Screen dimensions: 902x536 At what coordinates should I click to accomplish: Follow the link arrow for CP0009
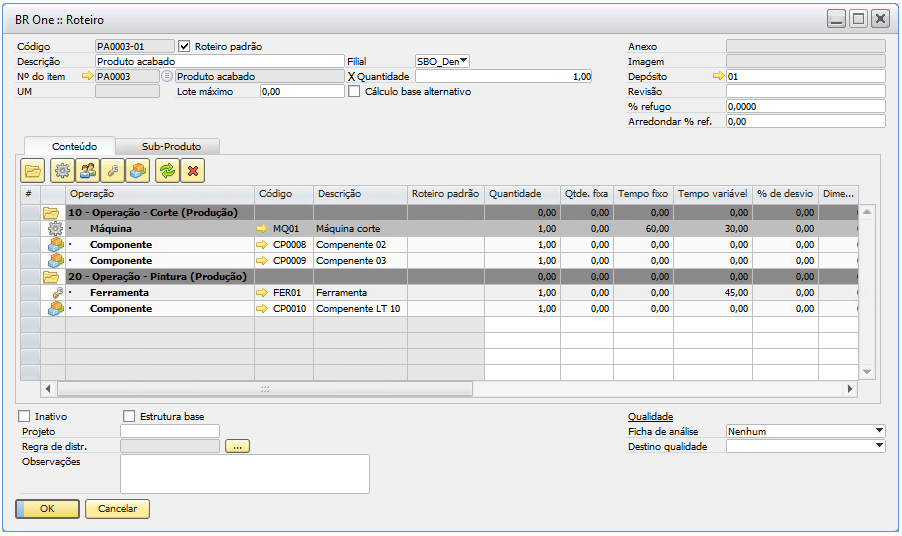click(x=262, y=261)
